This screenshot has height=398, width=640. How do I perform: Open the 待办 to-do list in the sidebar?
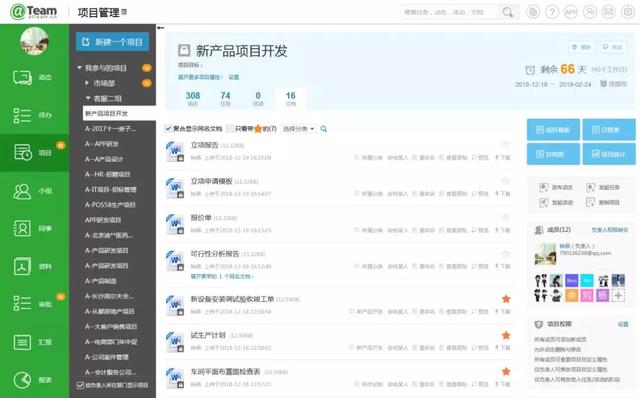34,115
